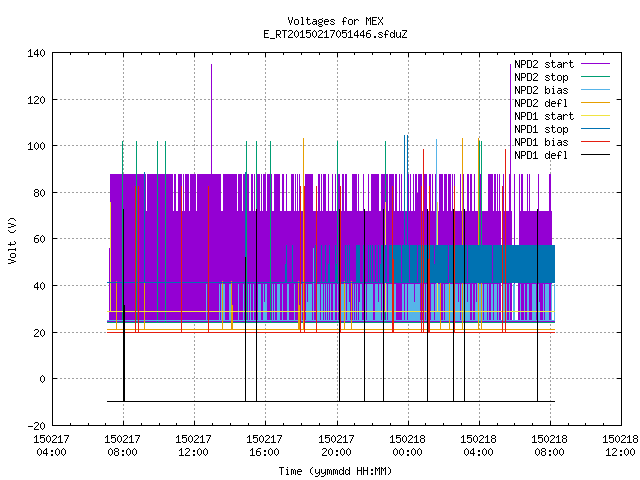Click the 'NPD1 start' legend label
The width and height of the screenshot is (640, 480).
tap(544, 116)
